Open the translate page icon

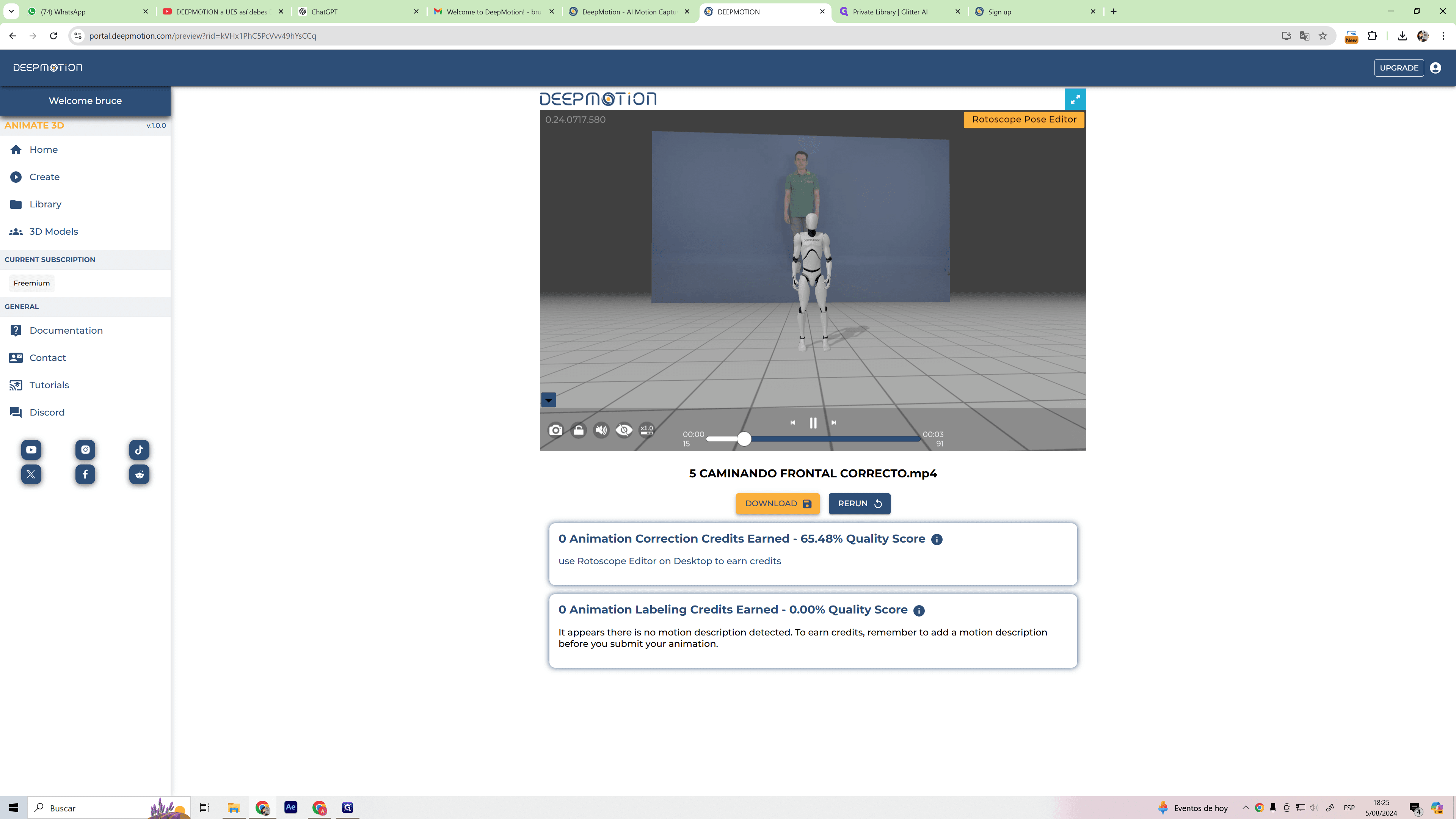point(1304,36)
